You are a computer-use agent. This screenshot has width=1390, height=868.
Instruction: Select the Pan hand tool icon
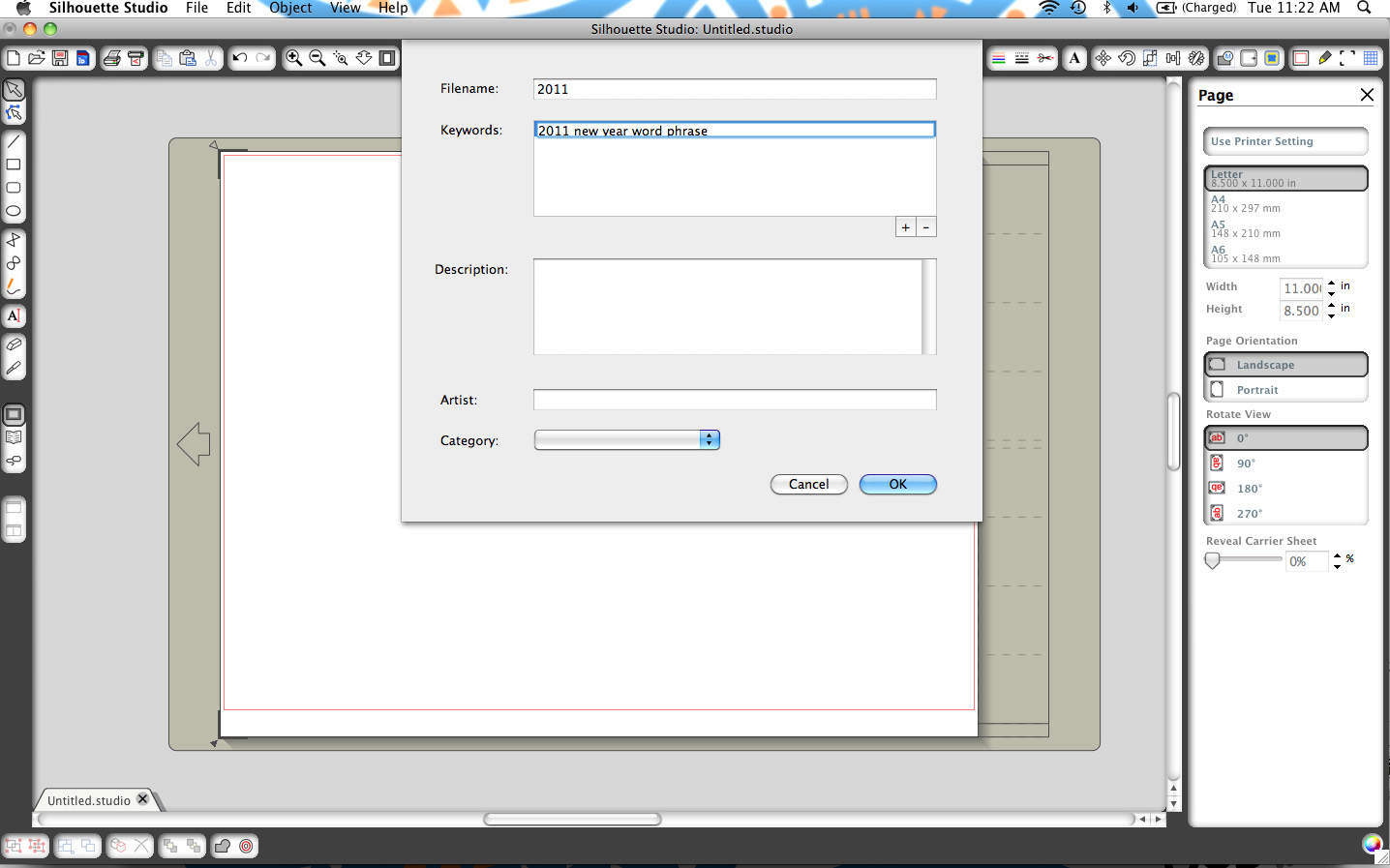click(364, 59)
